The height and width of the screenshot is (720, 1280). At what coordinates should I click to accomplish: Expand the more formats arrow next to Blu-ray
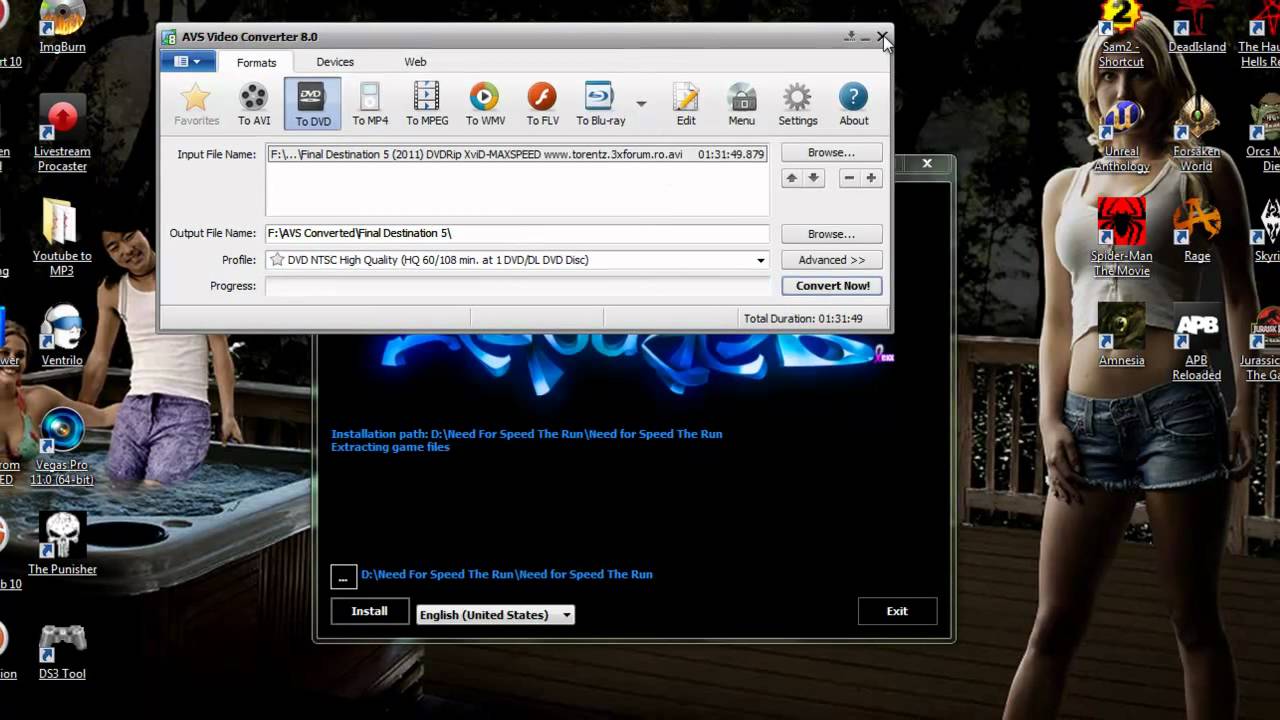641,103
